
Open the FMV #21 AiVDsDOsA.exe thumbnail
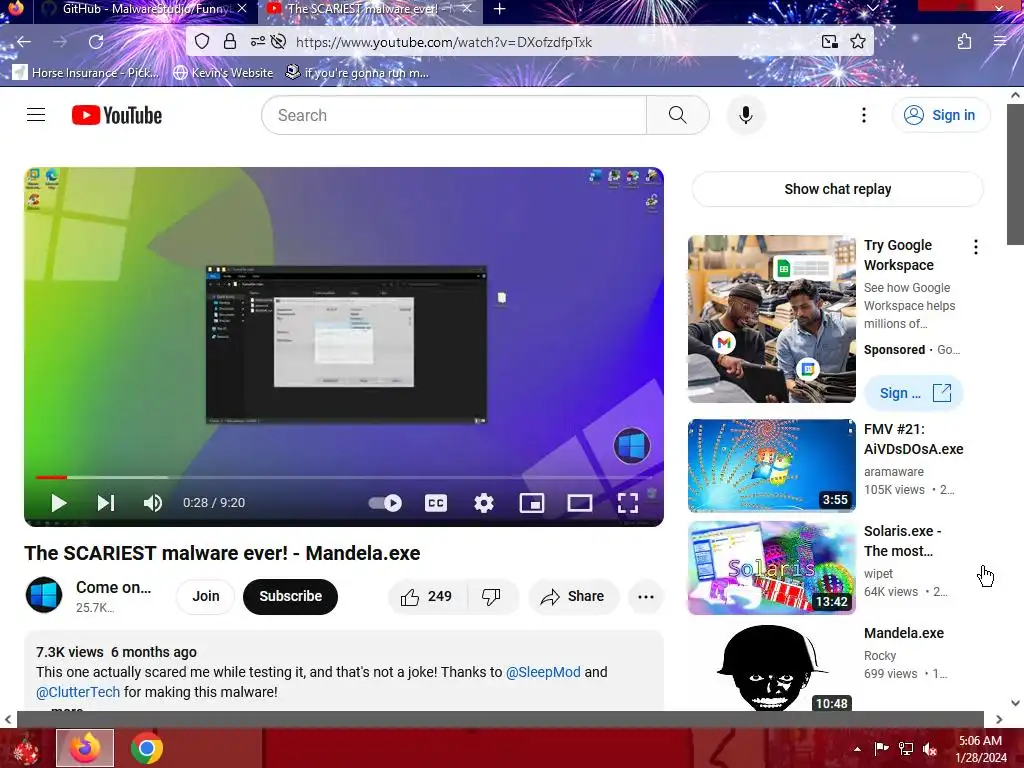(771, 466)
